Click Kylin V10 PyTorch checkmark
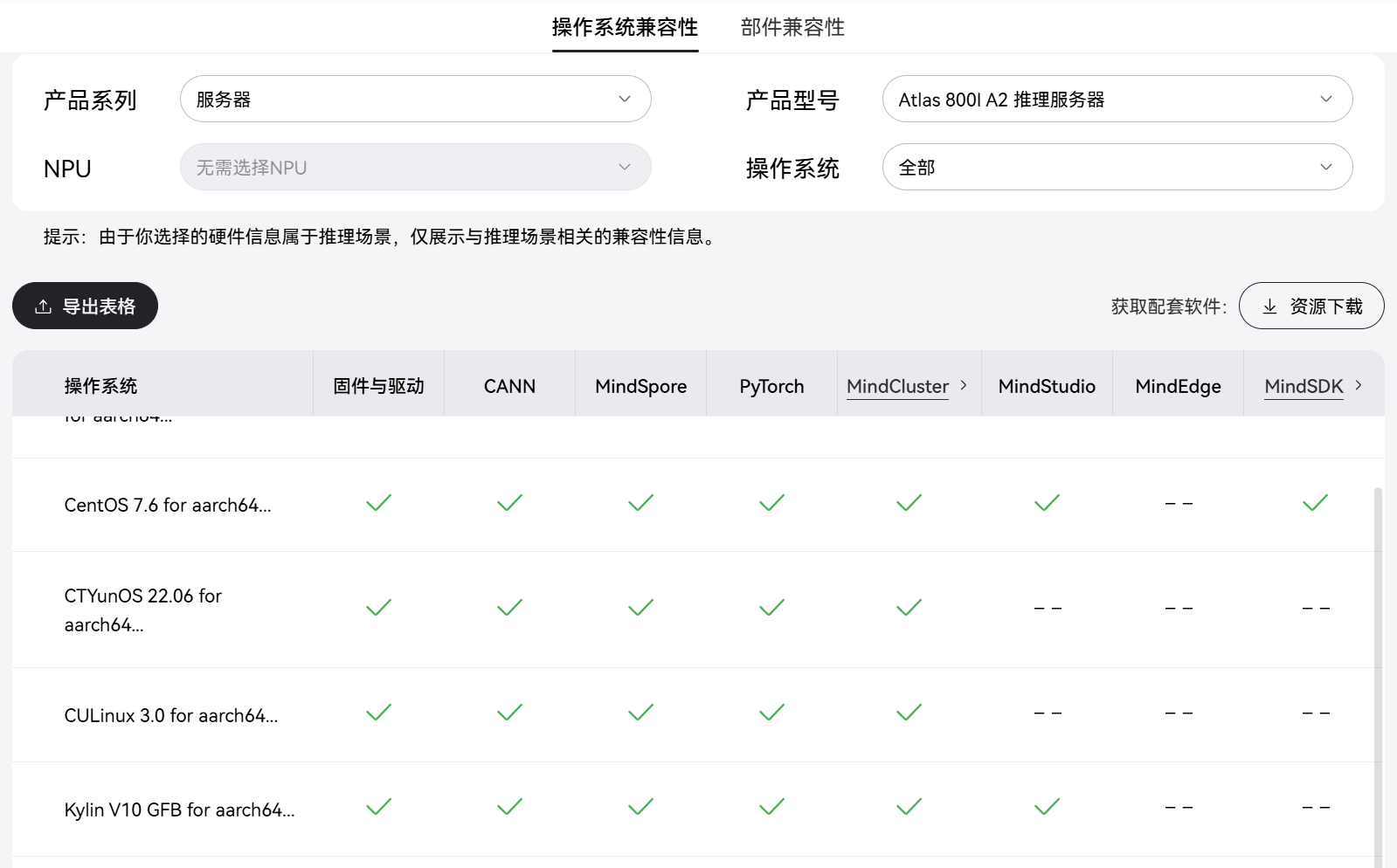Viewport: 1397px width, 868px height. 771,808
